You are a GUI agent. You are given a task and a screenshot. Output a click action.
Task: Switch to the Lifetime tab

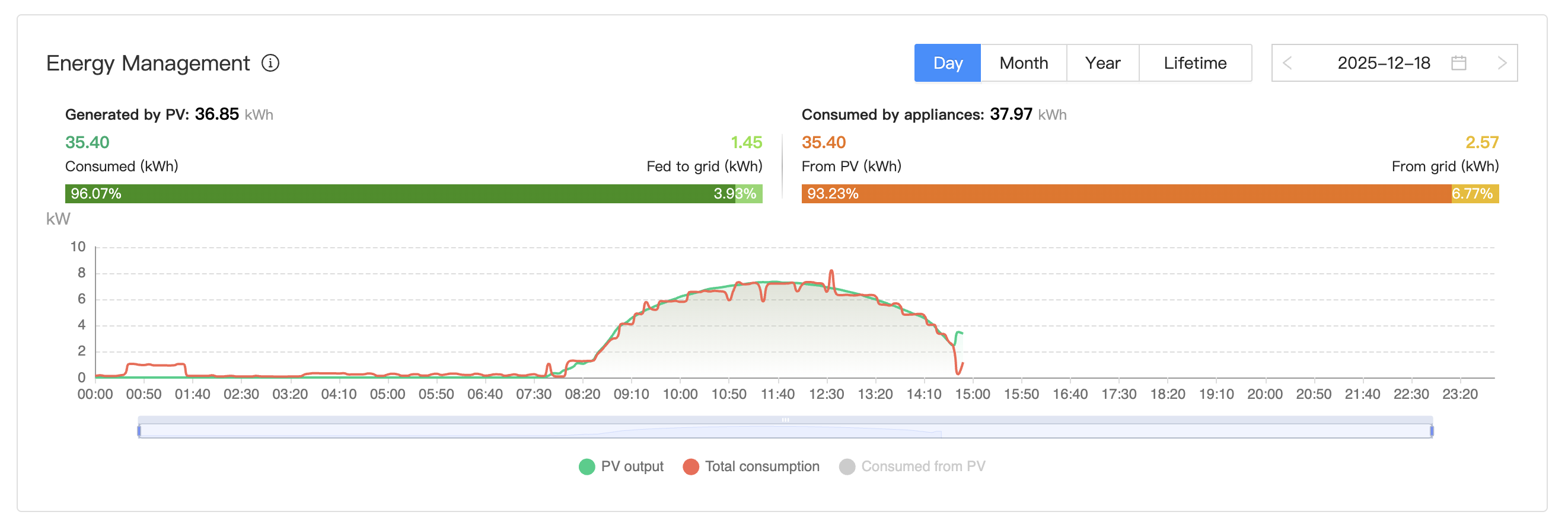[1195, 63]
